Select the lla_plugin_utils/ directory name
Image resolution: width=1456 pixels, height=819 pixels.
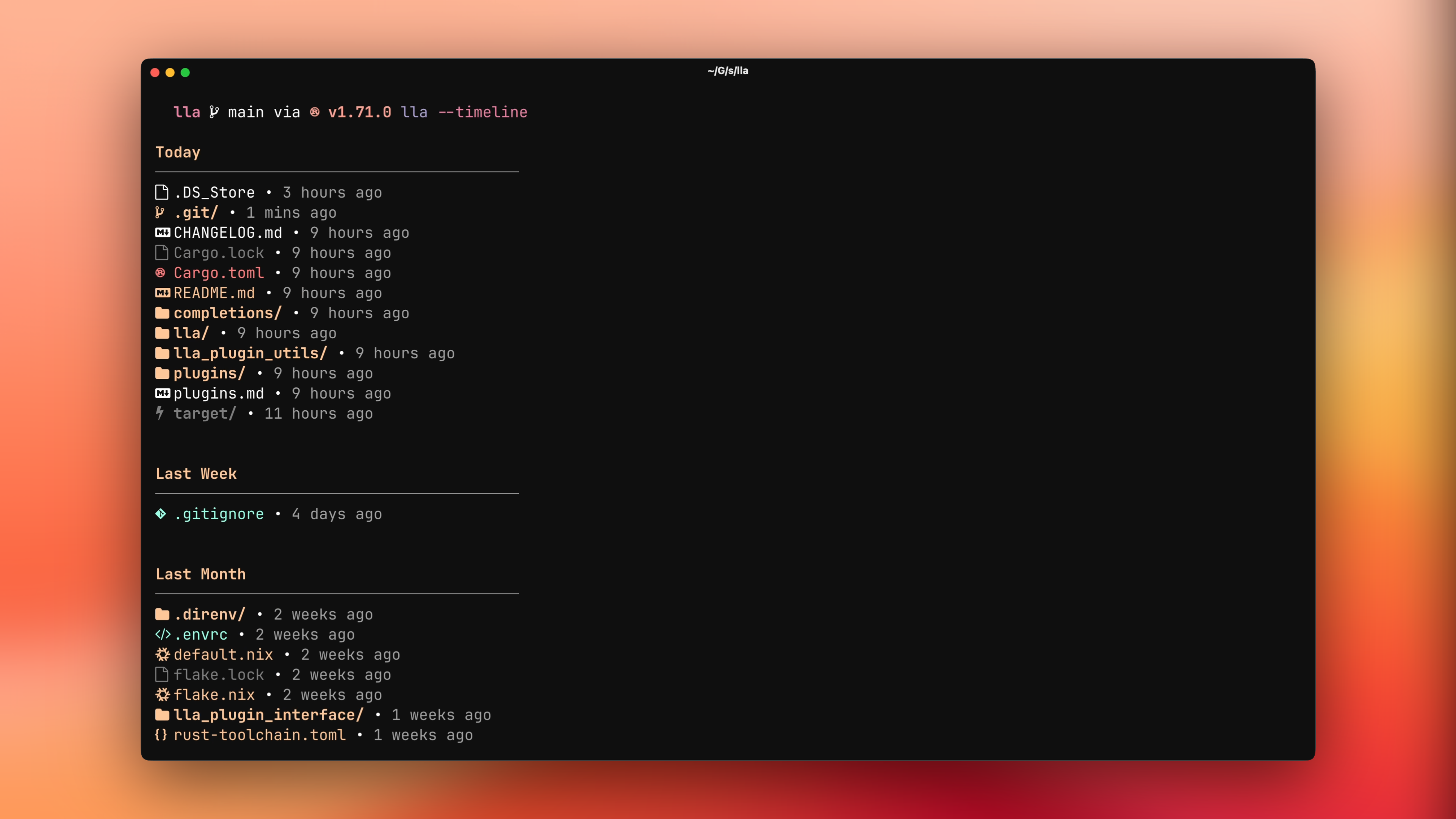click(x=250, y=353)
